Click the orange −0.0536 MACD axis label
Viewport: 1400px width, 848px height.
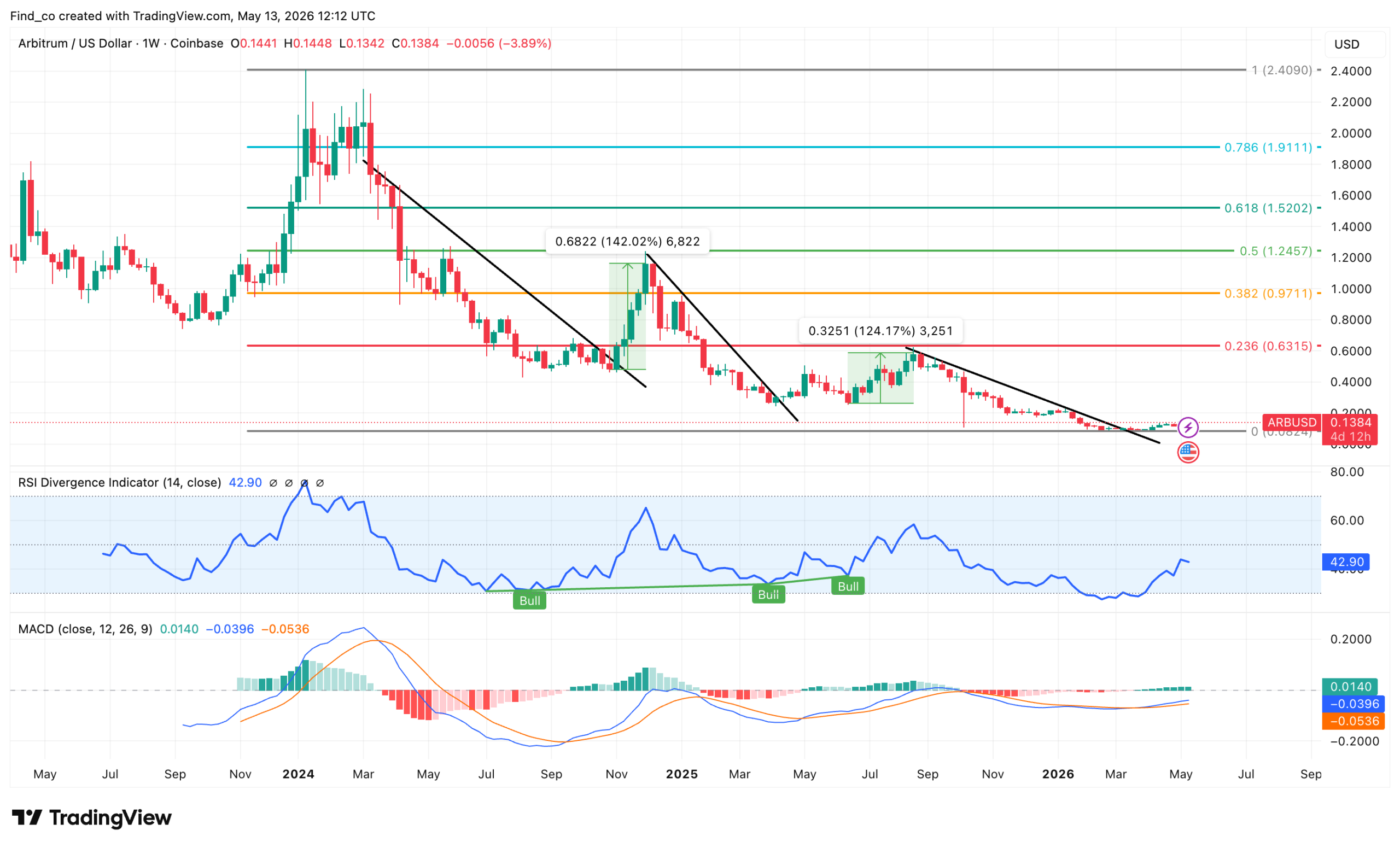click(1354, 721)
